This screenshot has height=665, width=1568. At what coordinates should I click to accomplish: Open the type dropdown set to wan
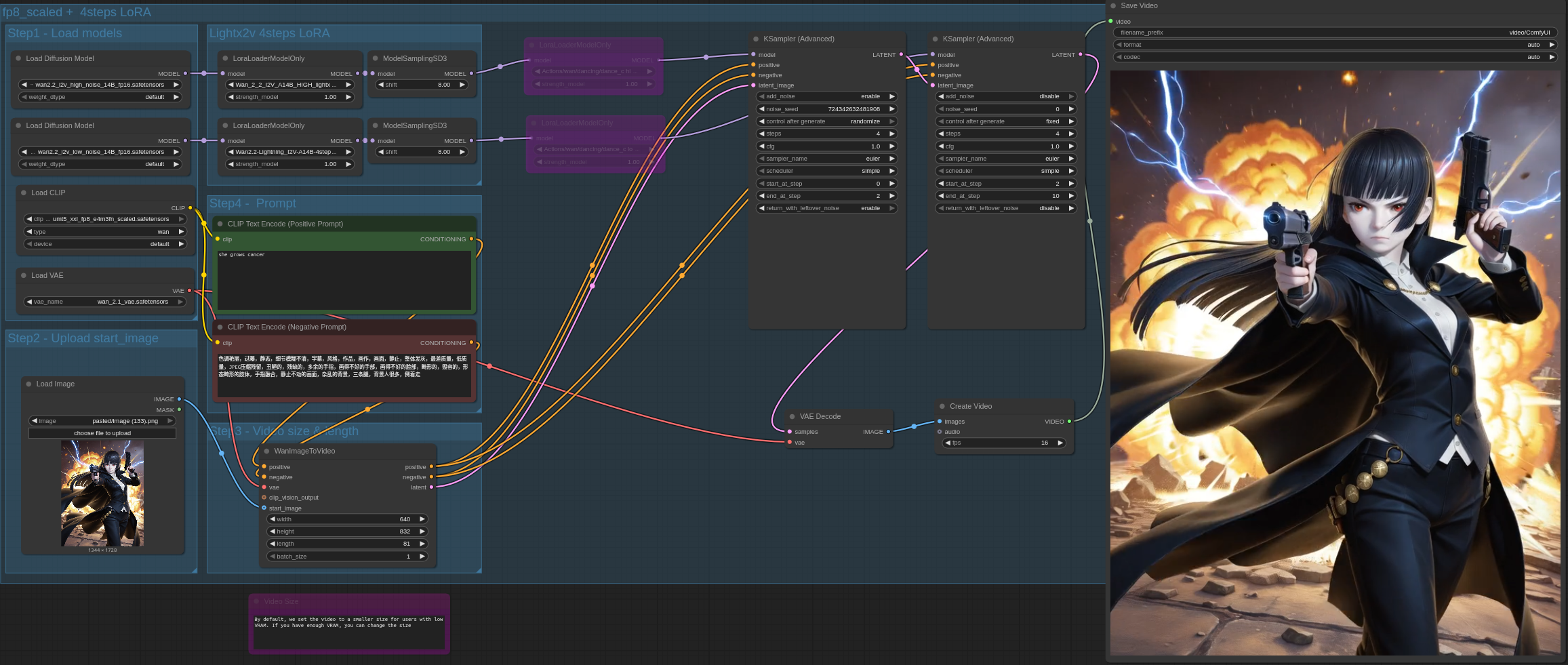(105, 232)
